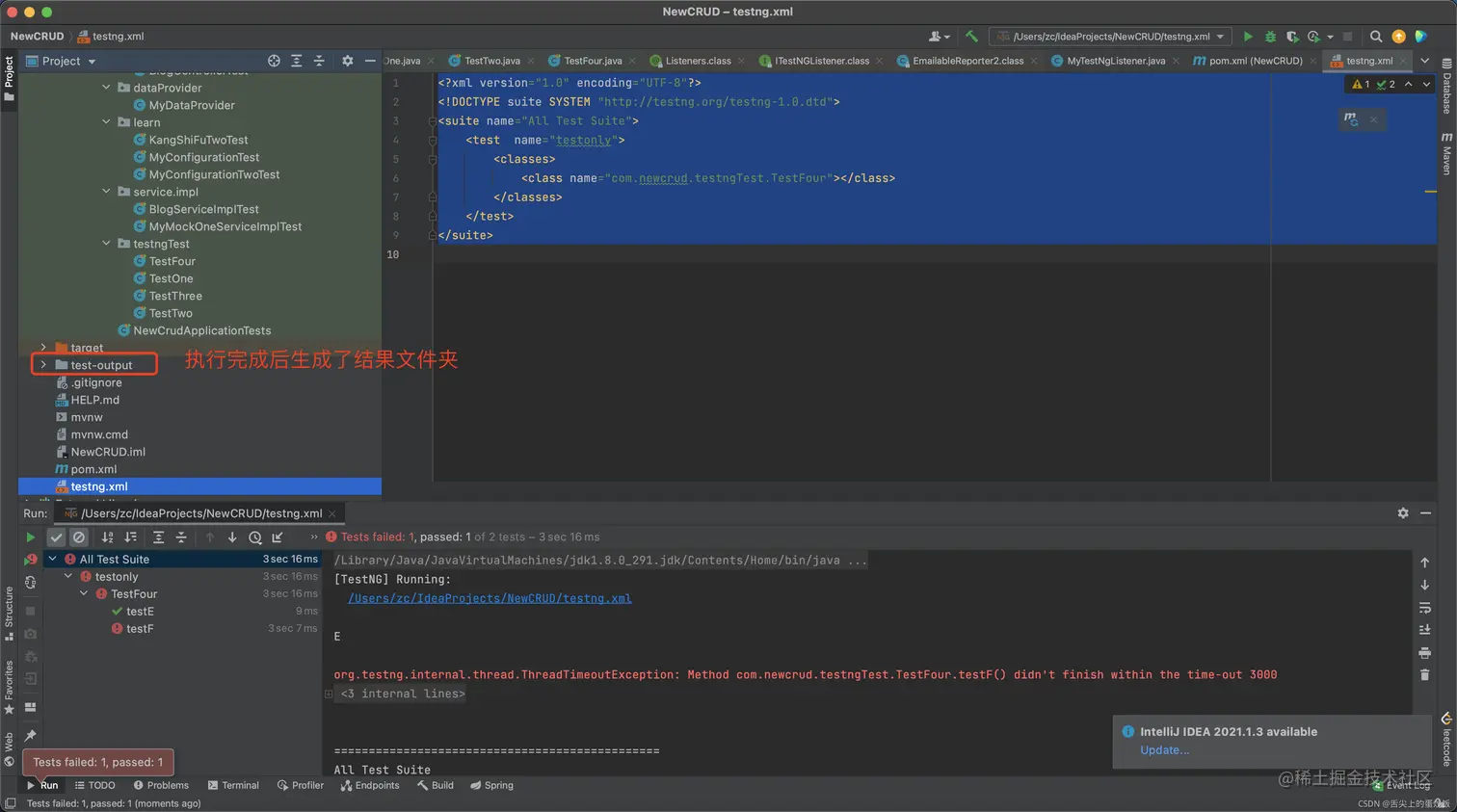The width and height of the screenshot is (1457, 812).
Task: Clear console with trash icon
Action: point(1424,675)
